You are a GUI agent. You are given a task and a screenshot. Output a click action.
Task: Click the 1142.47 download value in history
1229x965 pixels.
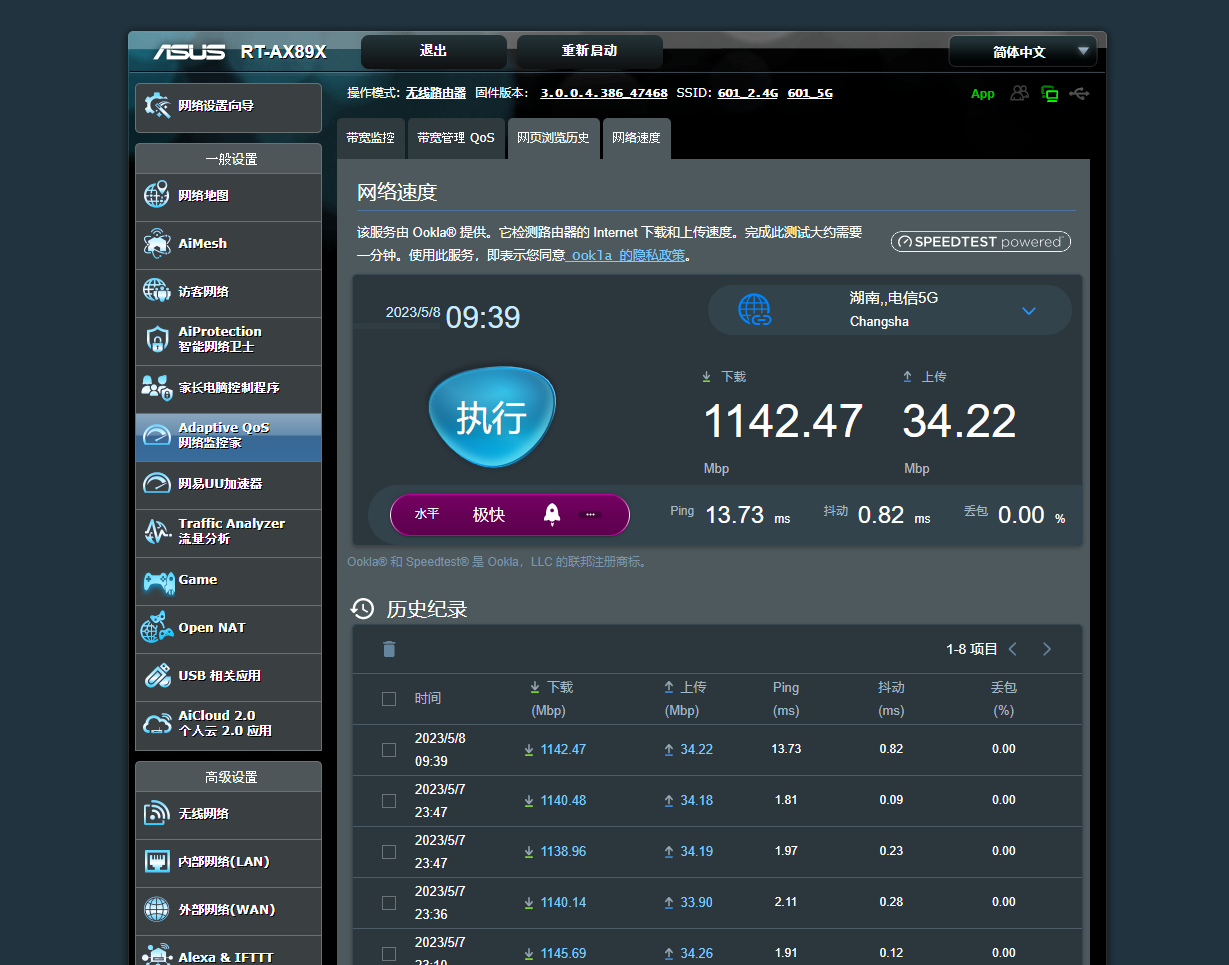[x=563, y=749]
